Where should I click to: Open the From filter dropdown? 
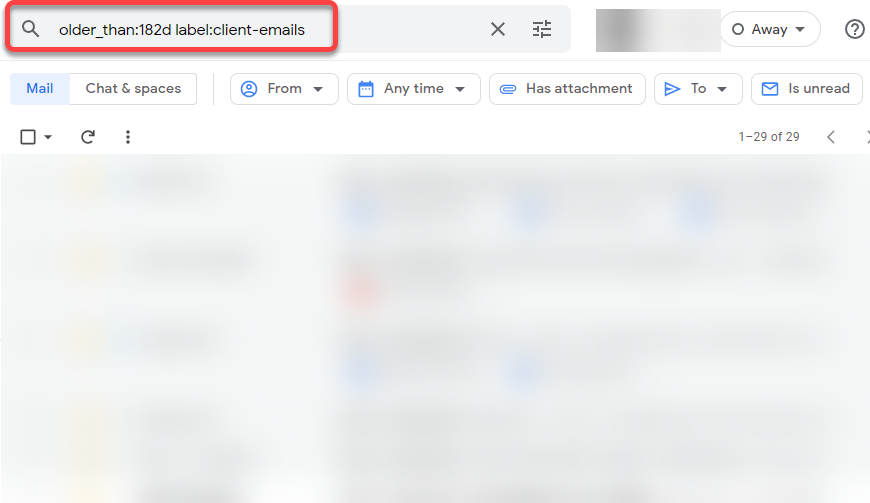click(x=284, y=89)
